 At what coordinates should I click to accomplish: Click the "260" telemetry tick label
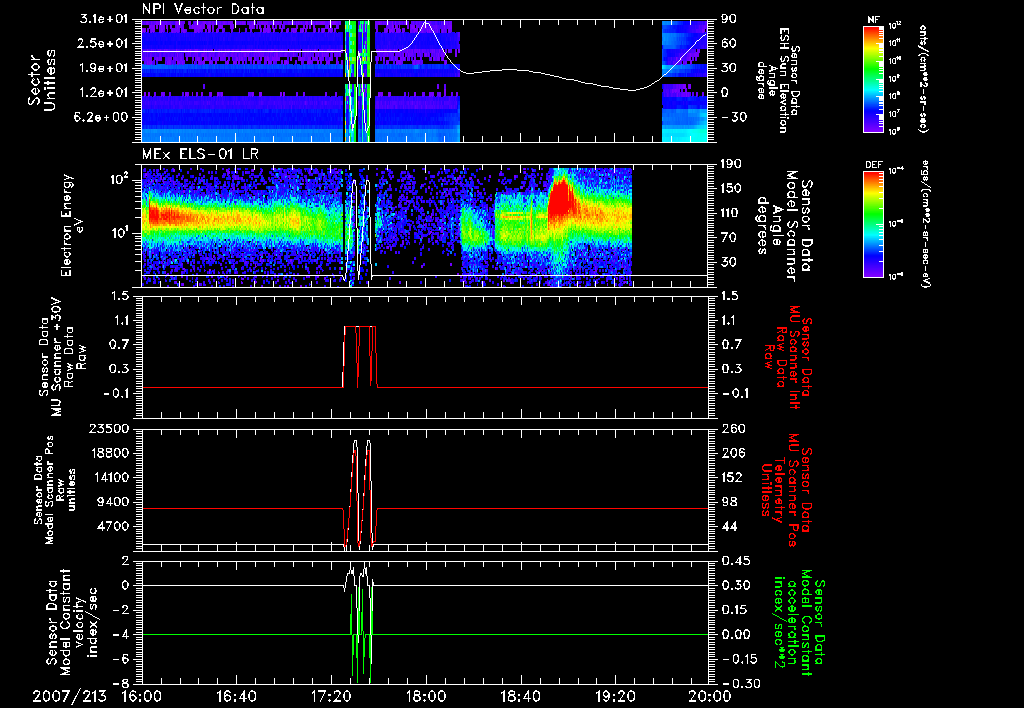pos(733,428)
